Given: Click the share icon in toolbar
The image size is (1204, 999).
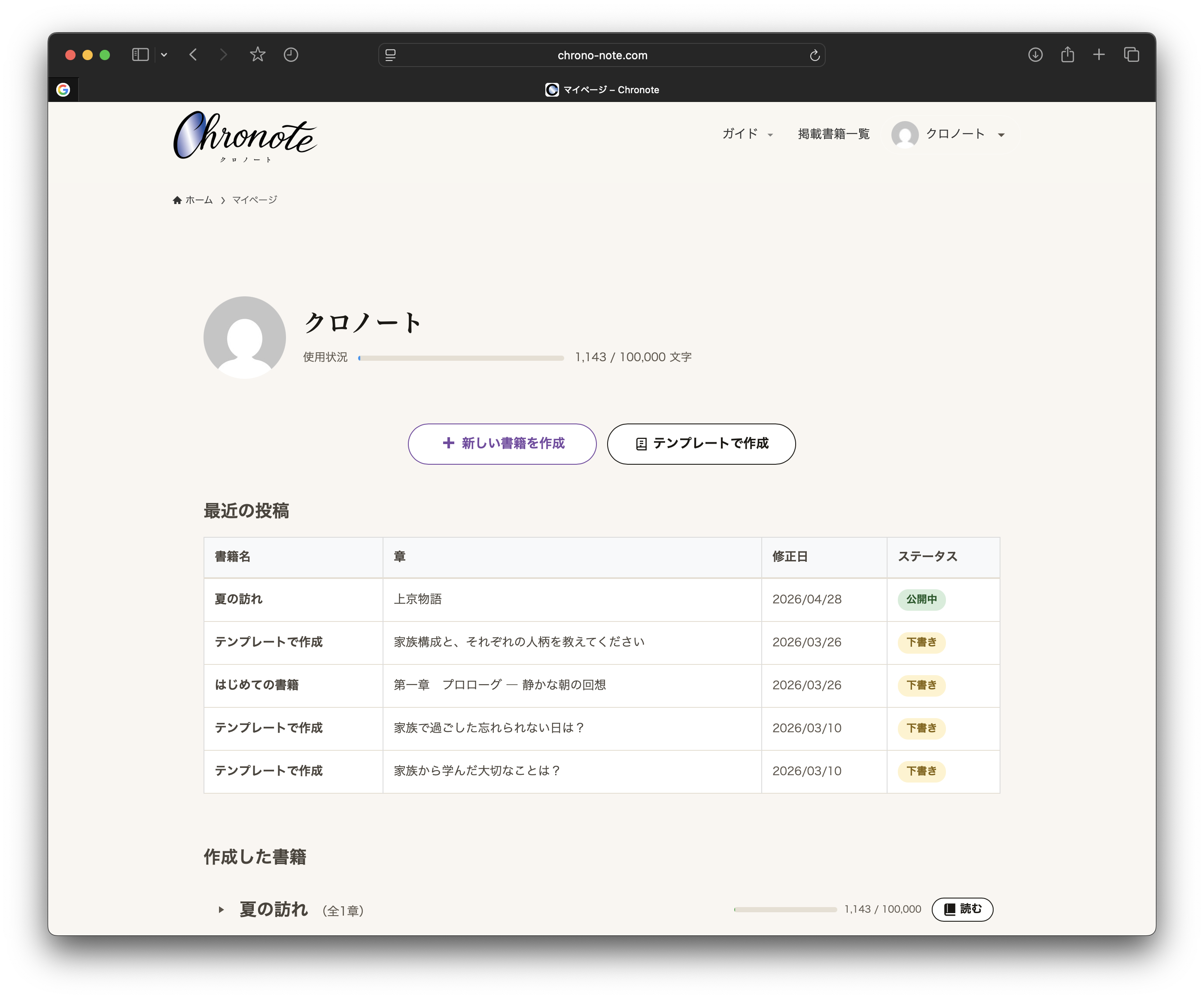Looking at the screenshot, I should pyautogui.click(x=1067, y=55).
